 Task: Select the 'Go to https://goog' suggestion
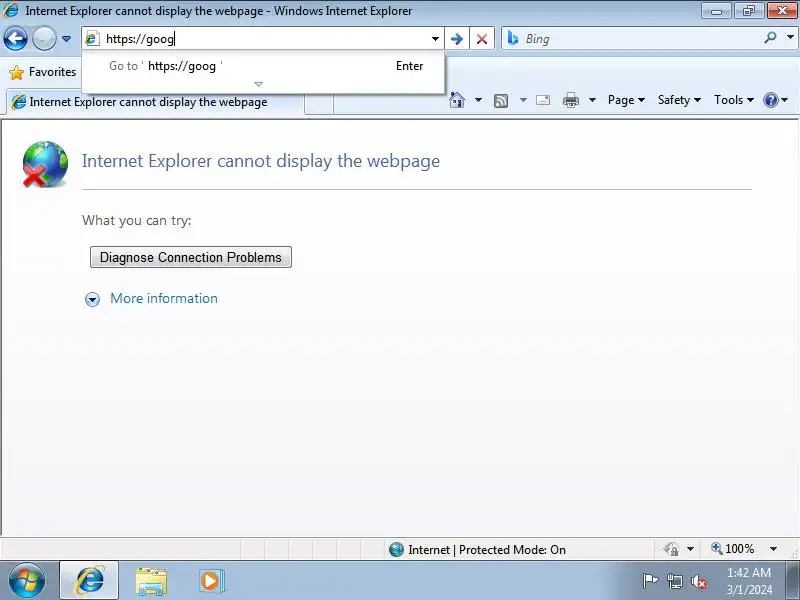coord(263,66)
